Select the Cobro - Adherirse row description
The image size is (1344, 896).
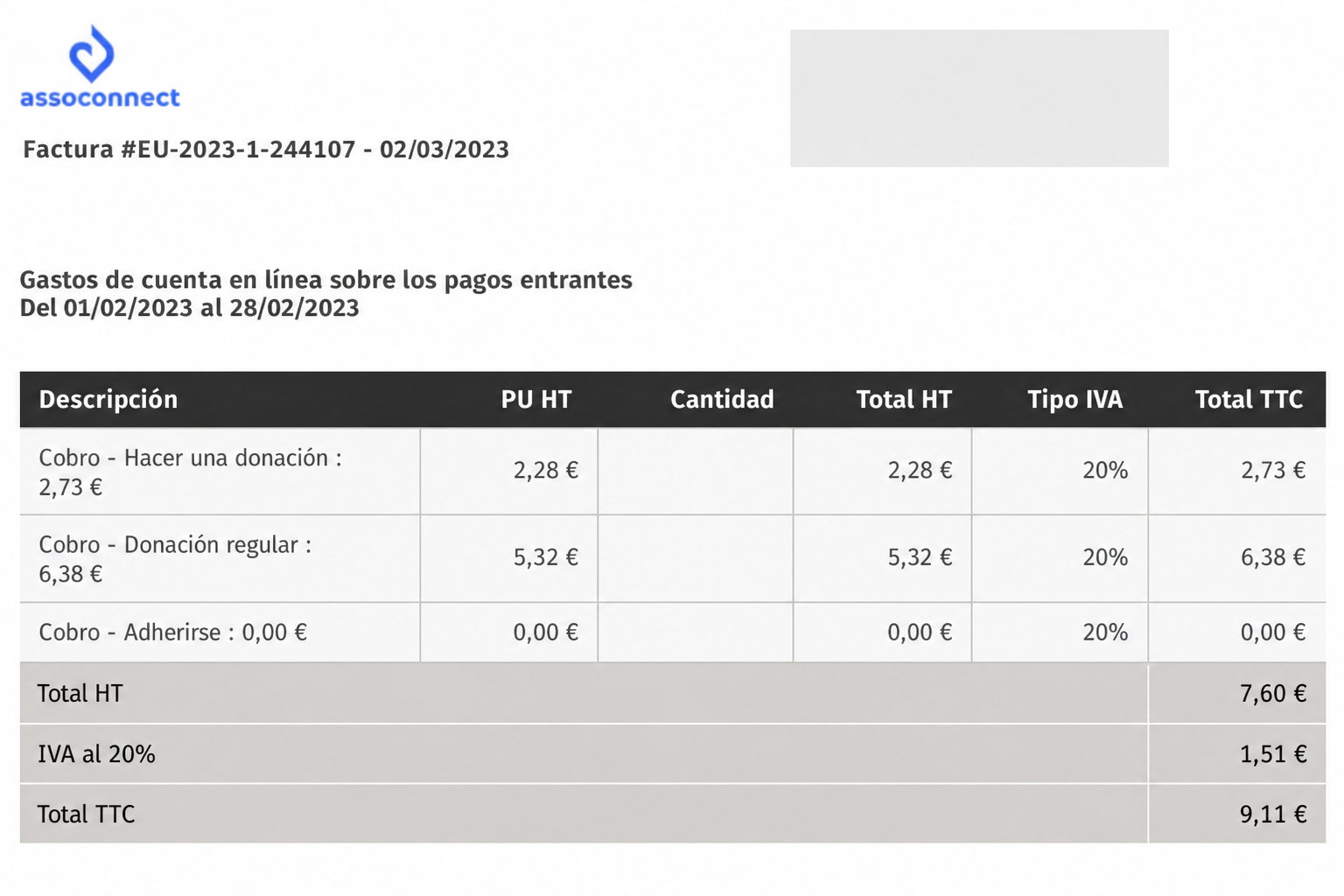coord(172,633)
